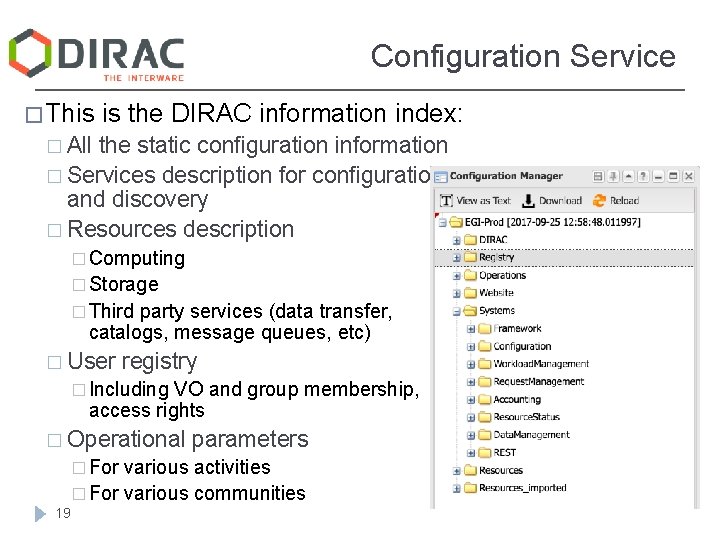Viewport: 720px width, 540px height.
Task: Expand the REST subfolder
Action: (x=471, y=453)
